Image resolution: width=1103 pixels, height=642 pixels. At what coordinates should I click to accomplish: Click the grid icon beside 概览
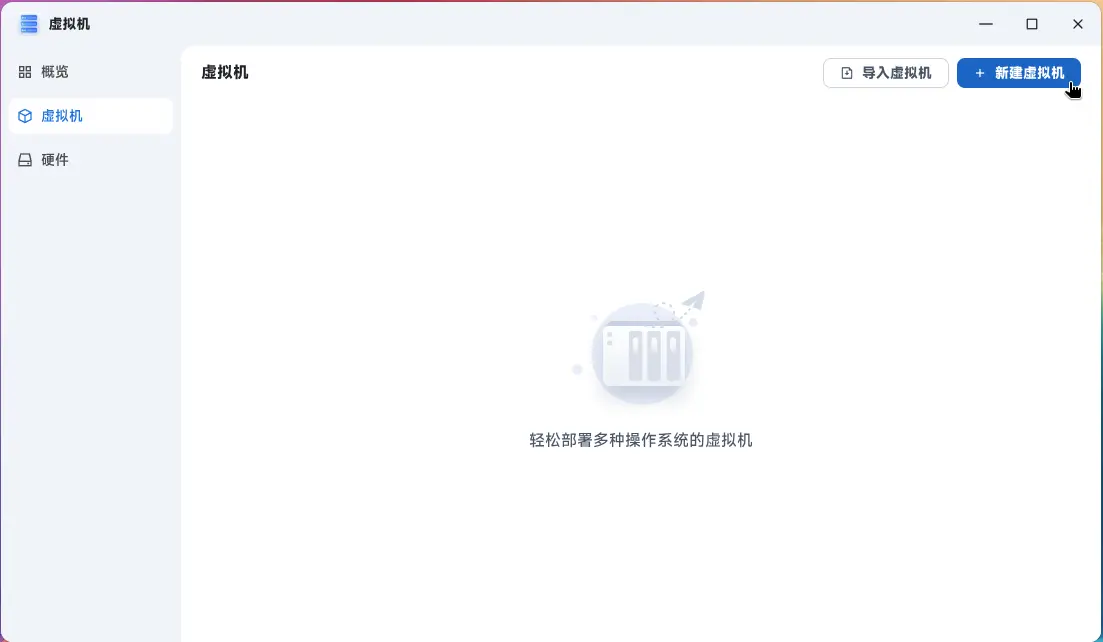coord(25,72)
